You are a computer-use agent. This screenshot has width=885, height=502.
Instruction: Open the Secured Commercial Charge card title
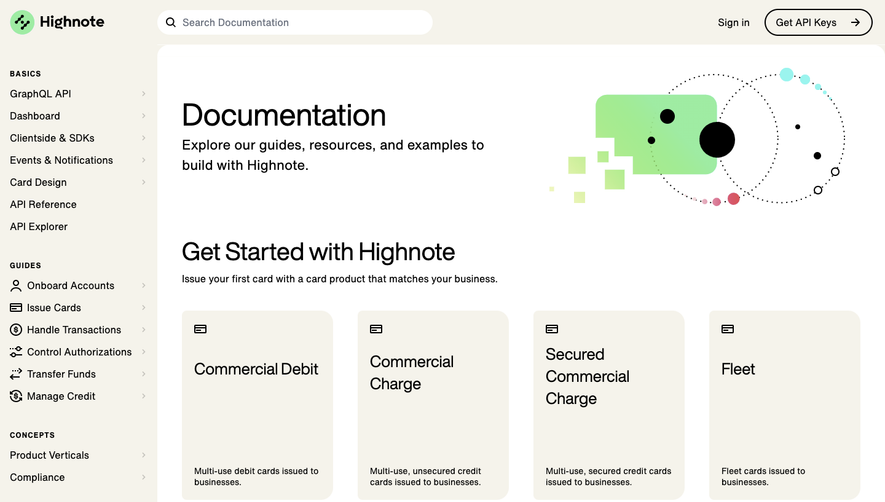(x=587, y=376)
